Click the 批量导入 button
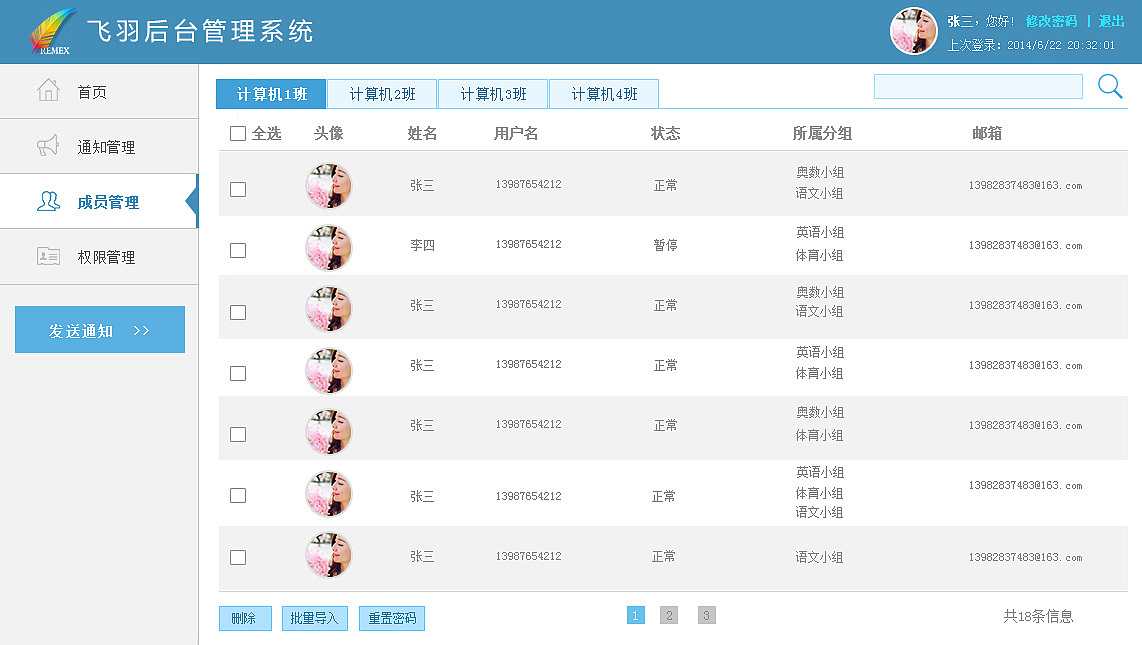The width and height of the screenshot is (1142, 645). [315, 618]
